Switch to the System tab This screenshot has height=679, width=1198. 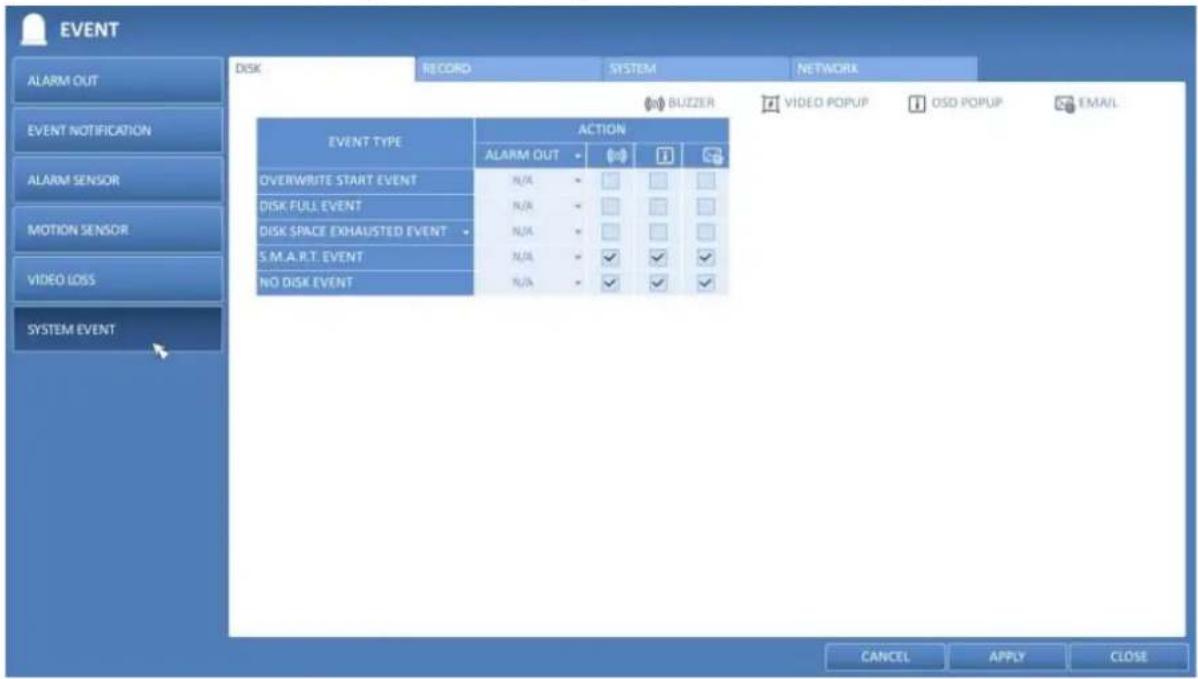(x=695, y=69)
